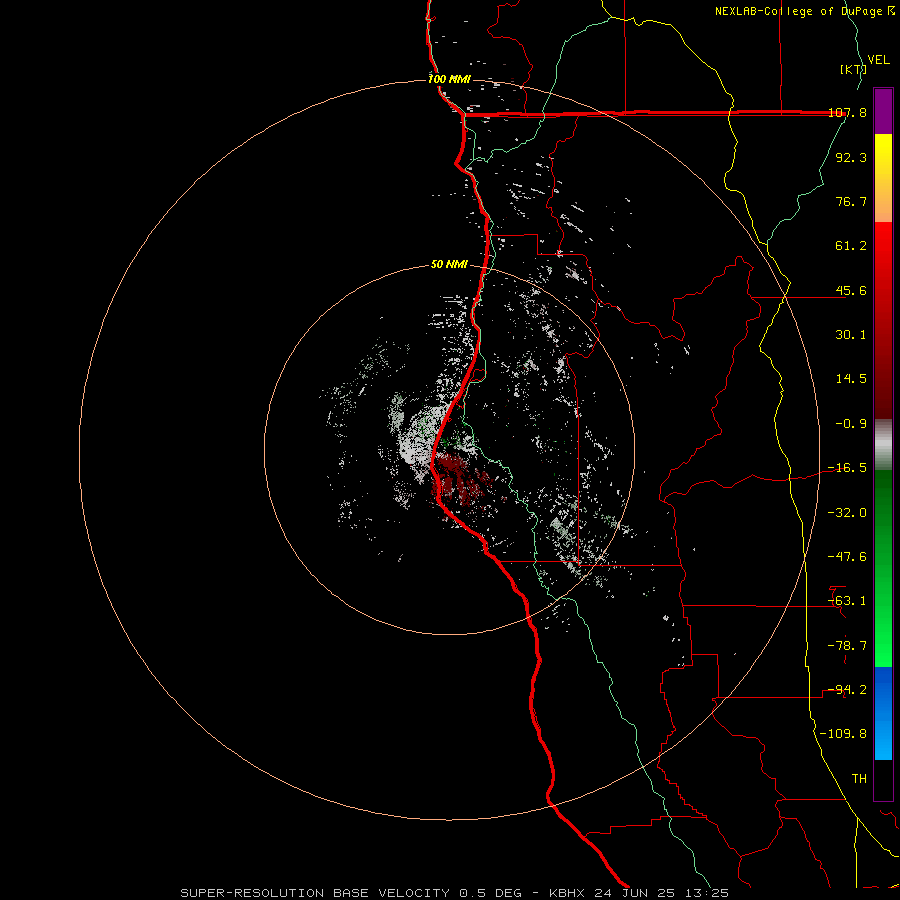Click the TH legend label

point(859,779)
